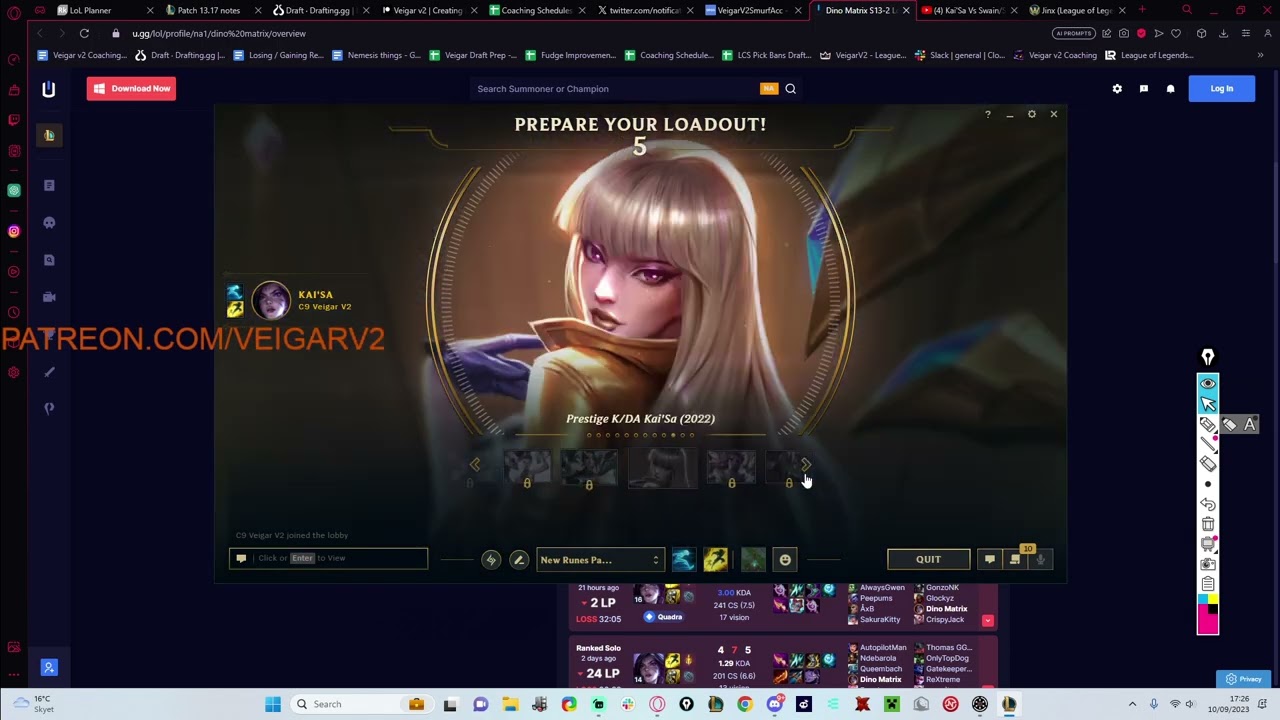The width and height of the screenshot is (1280, 720).
Task: Select the center skin thumbnail
Action: tap(662, 468)
